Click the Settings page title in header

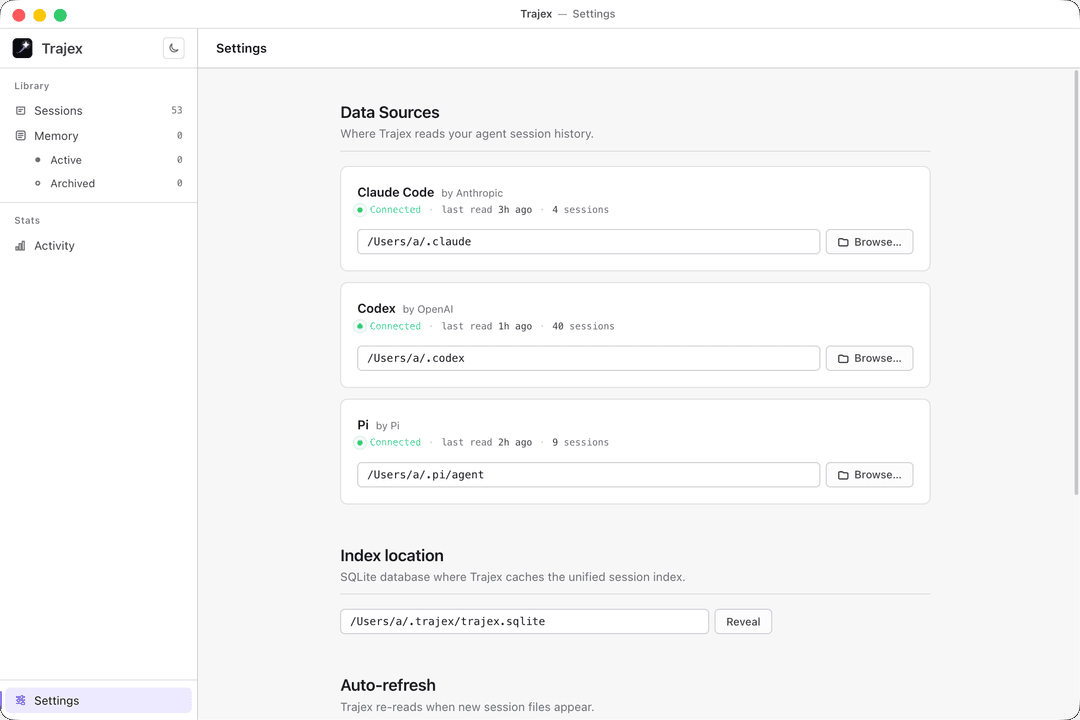[241, 48]
